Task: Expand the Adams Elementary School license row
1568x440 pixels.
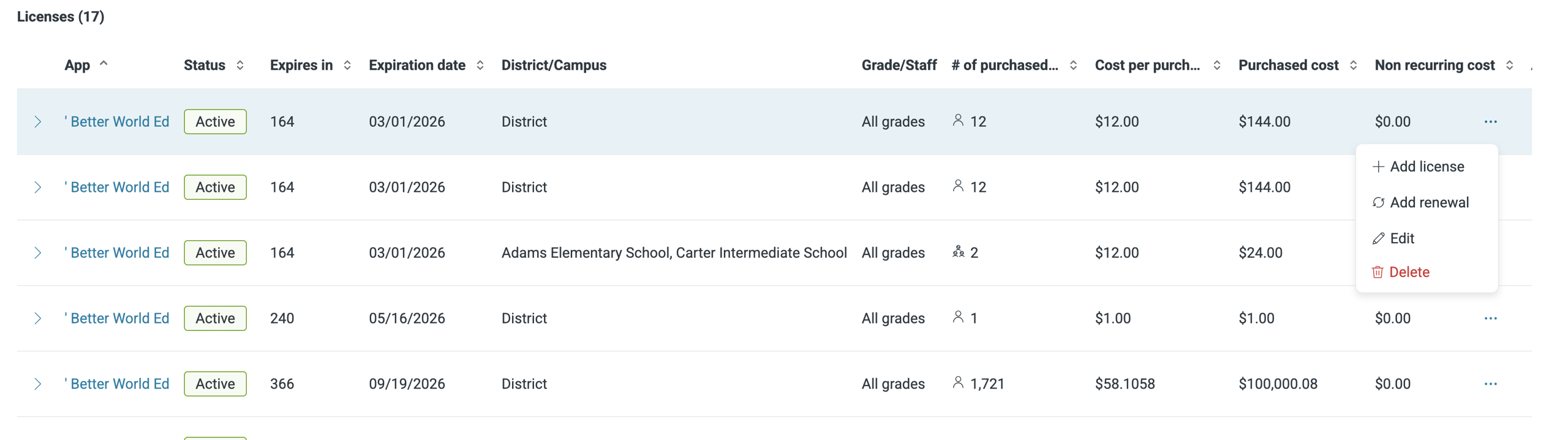Action: pyautogui.click(x=38, y=252)
